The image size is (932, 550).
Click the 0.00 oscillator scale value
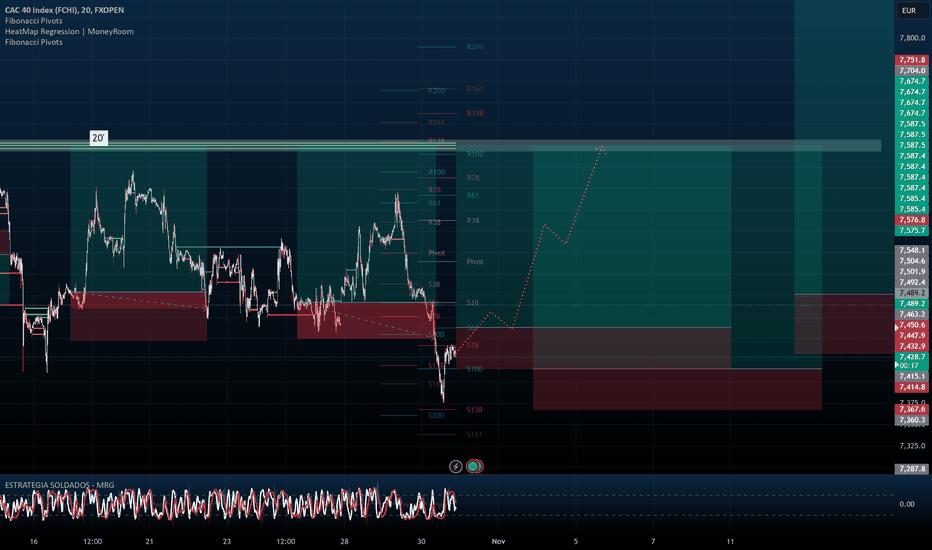click(907, 504)
